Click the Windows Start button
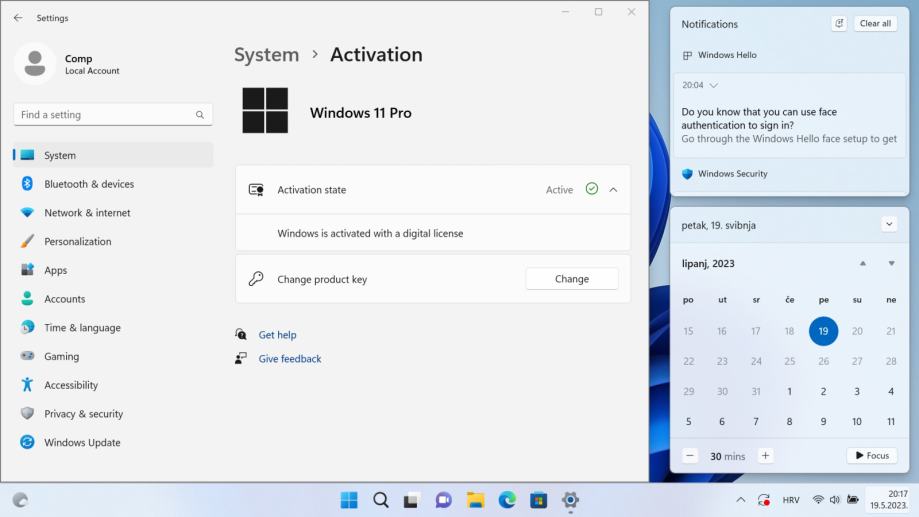This screenshot has height=517, width=919. point(349,500)
